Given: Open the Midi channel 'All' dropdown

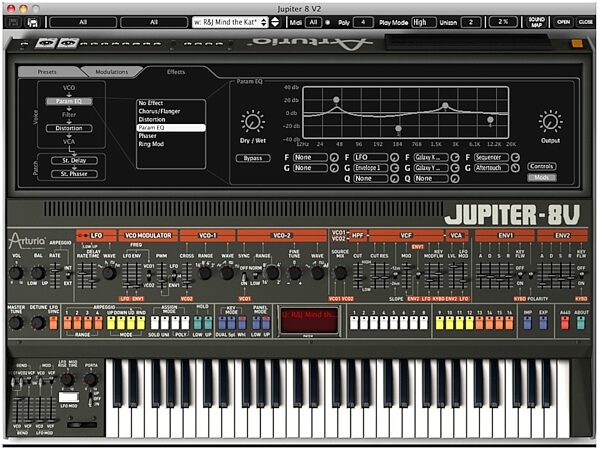Looking at the screenshot, I should [x=313, y=22].
